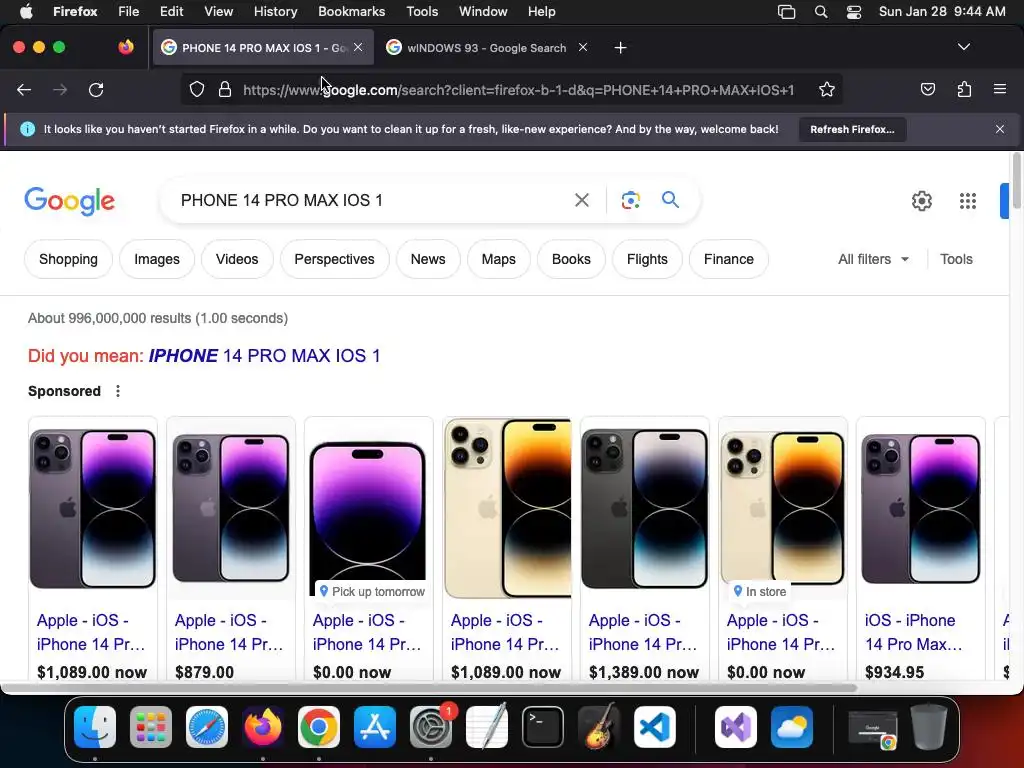The width and height of the screenshot is (1024, 768).
Task: Open the $1,389.00 now iPhone listing image
Action: tap(645, 509)
